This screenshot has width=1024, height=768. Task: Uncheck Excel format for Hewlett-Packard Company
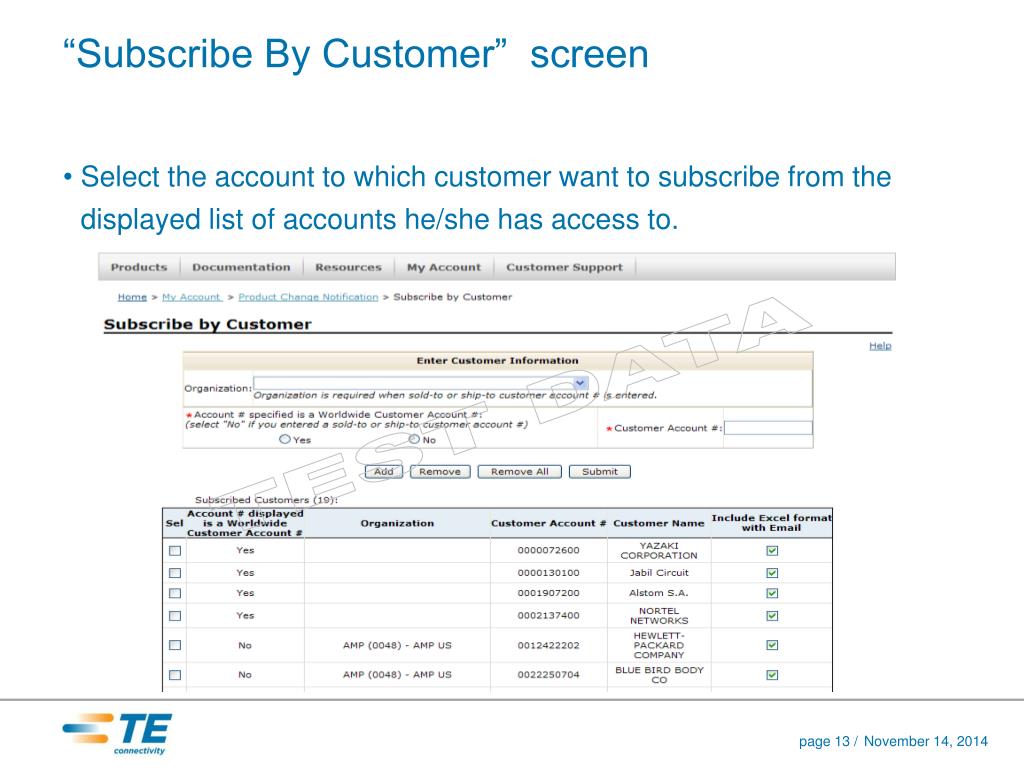pos(772,645)
